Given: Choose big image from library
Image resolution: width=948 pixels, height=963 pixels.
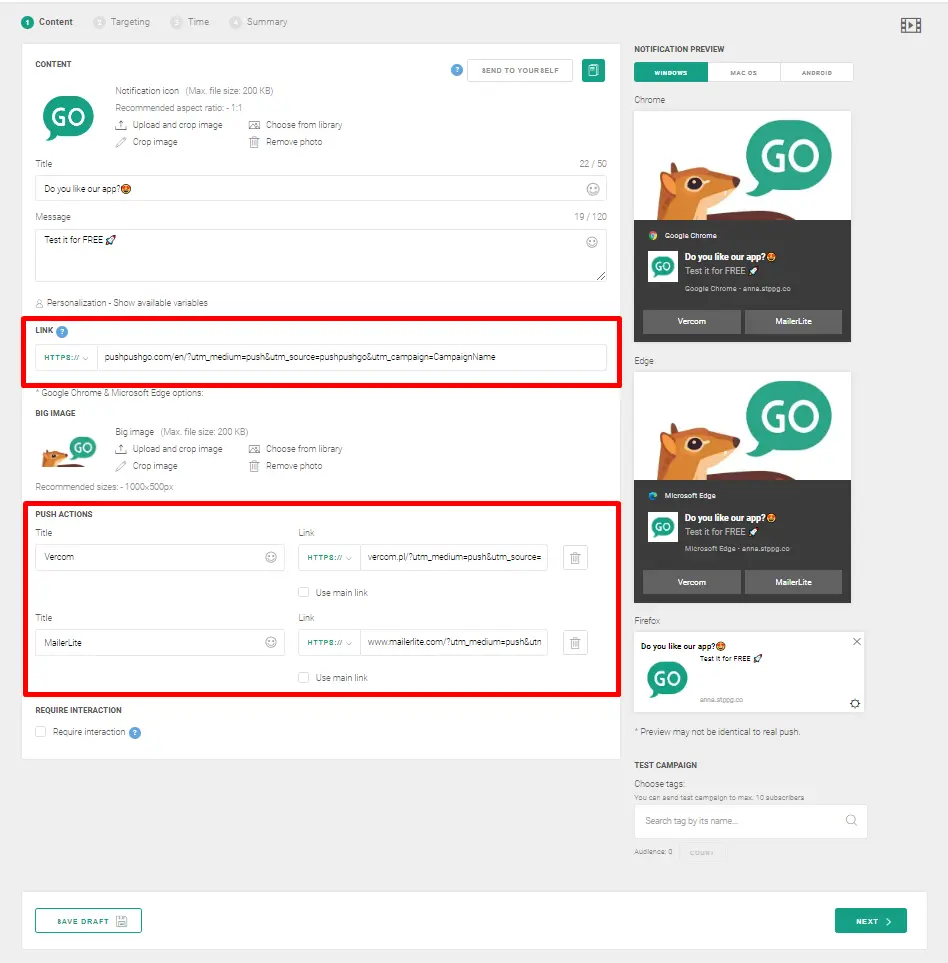Looking at the screenshot, I should click(x=295, y=449).
